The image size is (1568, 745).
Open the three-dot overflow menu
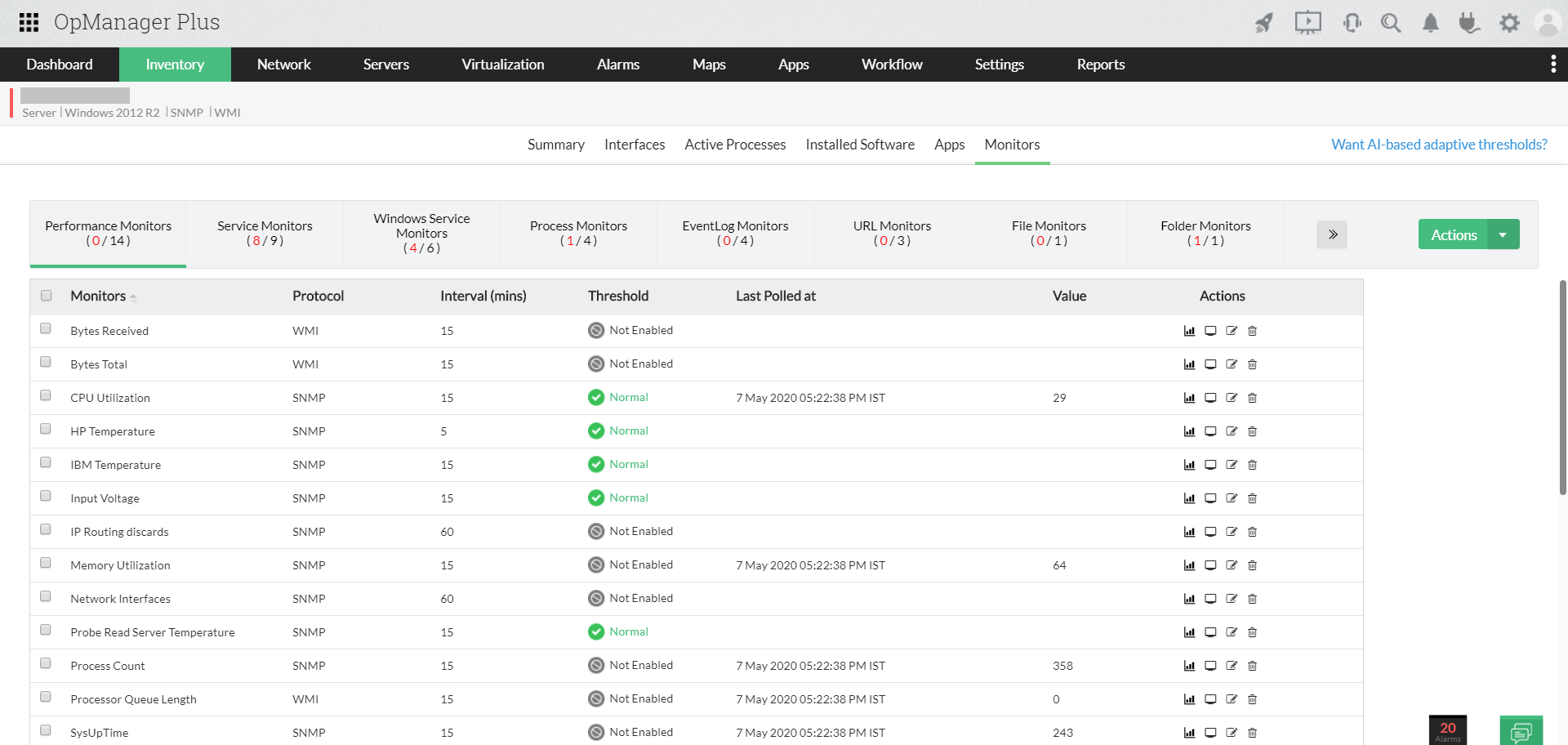coord(1553,64)
